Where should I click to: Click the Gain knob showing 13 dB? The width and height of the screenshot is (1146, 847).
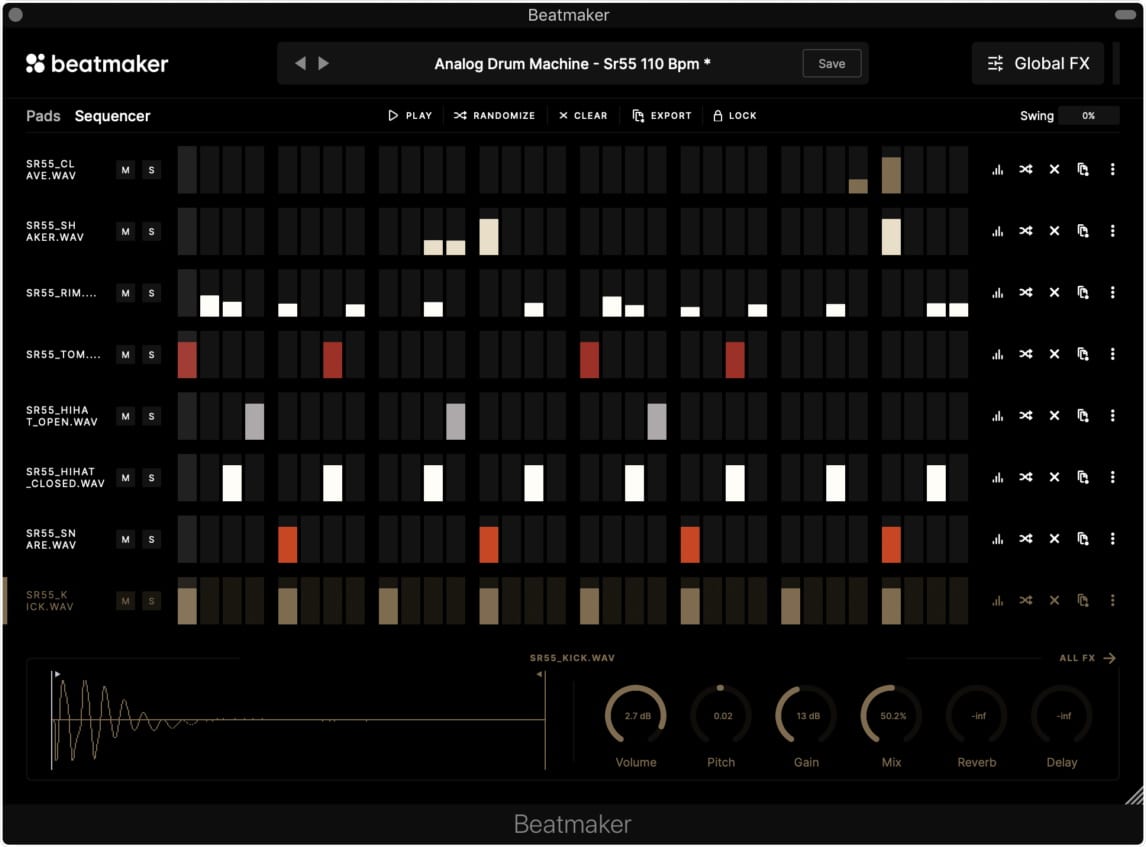(x=807, y=715)
